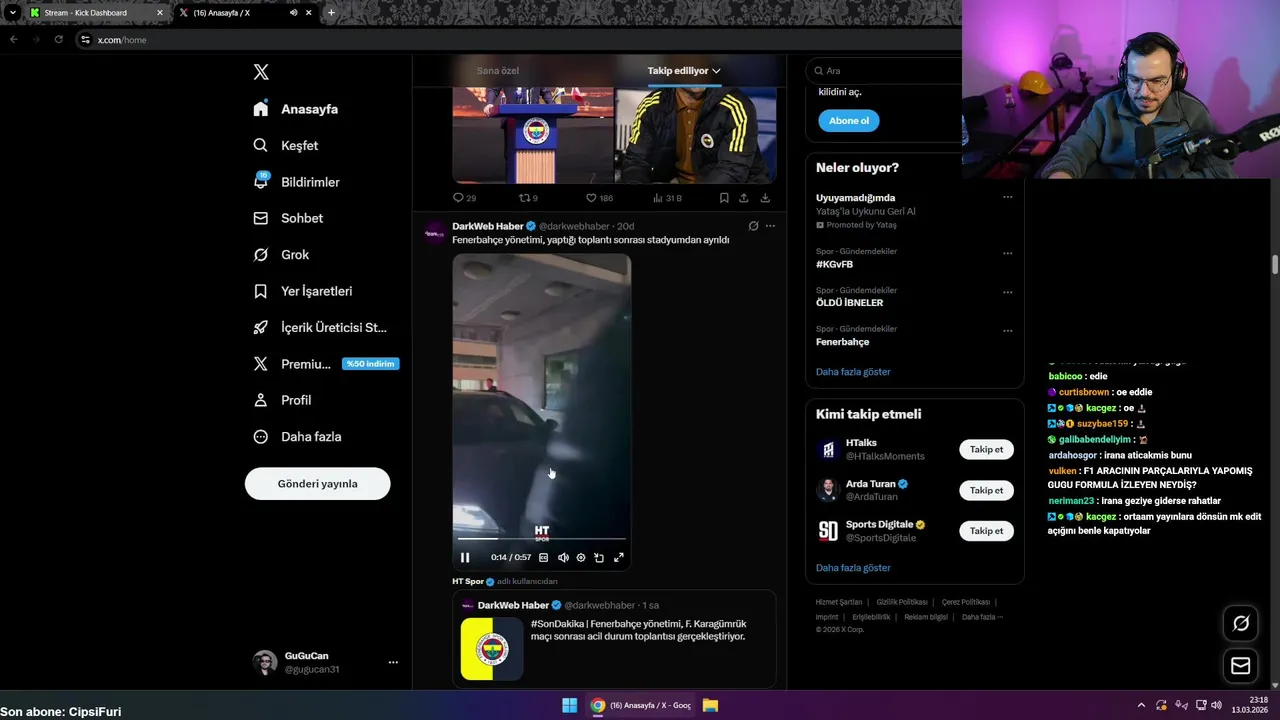The image size is (1280, 720).
Task: Open Grok from the sidebar
Action: [281, 254]
